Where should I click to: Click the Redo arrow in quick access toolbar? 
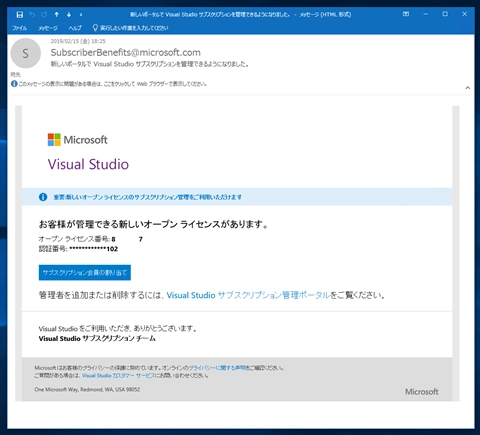pyautogui.click(x=44, y=15)
